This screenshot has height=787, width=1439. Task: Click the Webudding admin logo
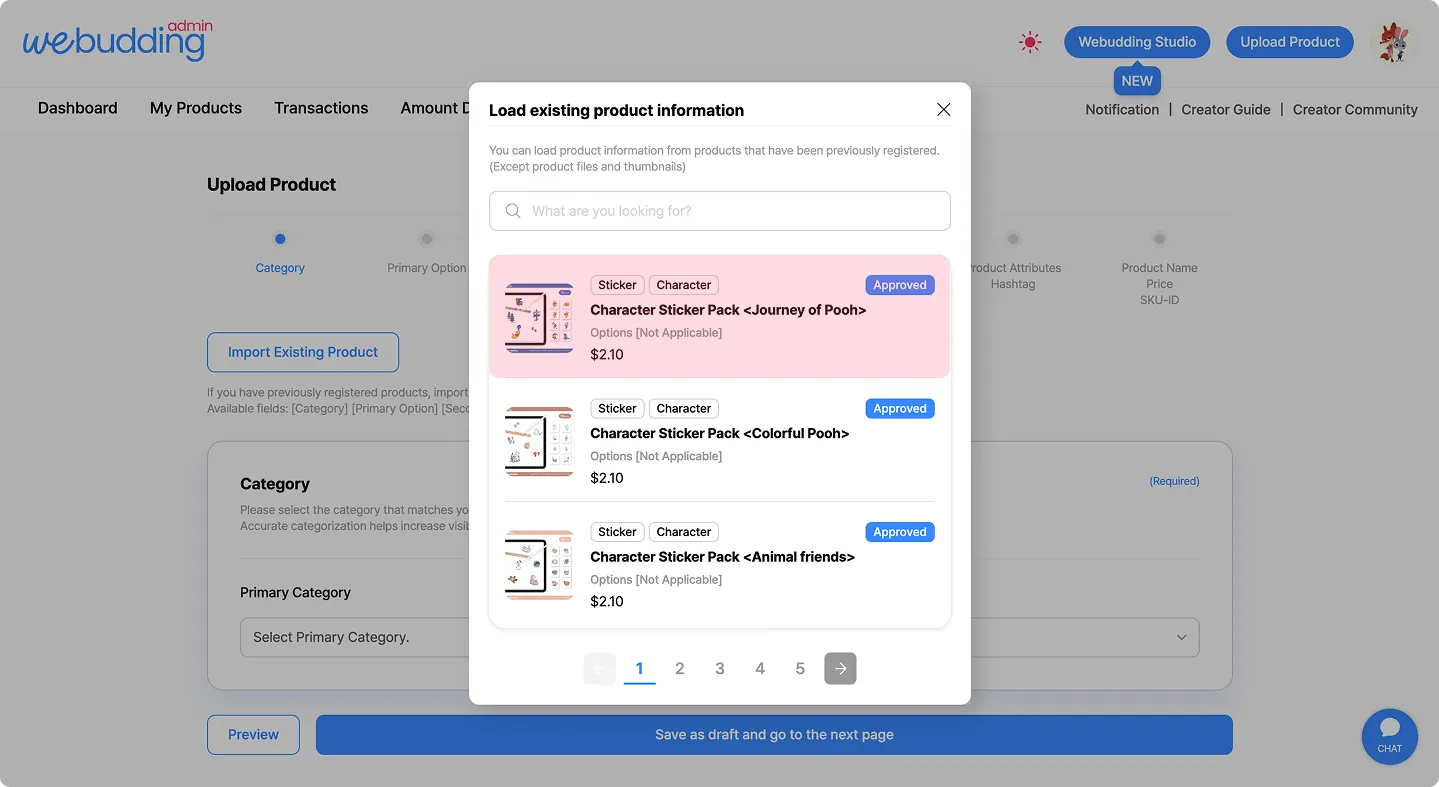[118, 41]
